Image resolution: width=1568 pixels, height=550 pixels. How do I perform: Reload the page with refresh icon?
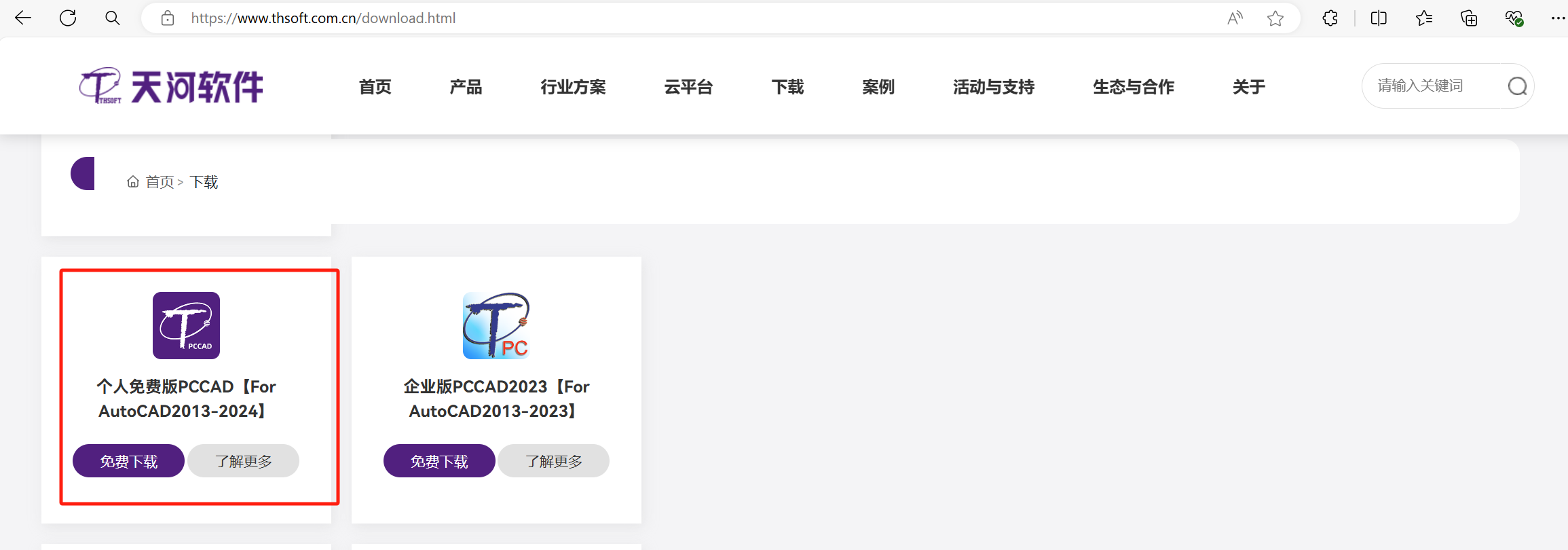(x=68, y=18)
